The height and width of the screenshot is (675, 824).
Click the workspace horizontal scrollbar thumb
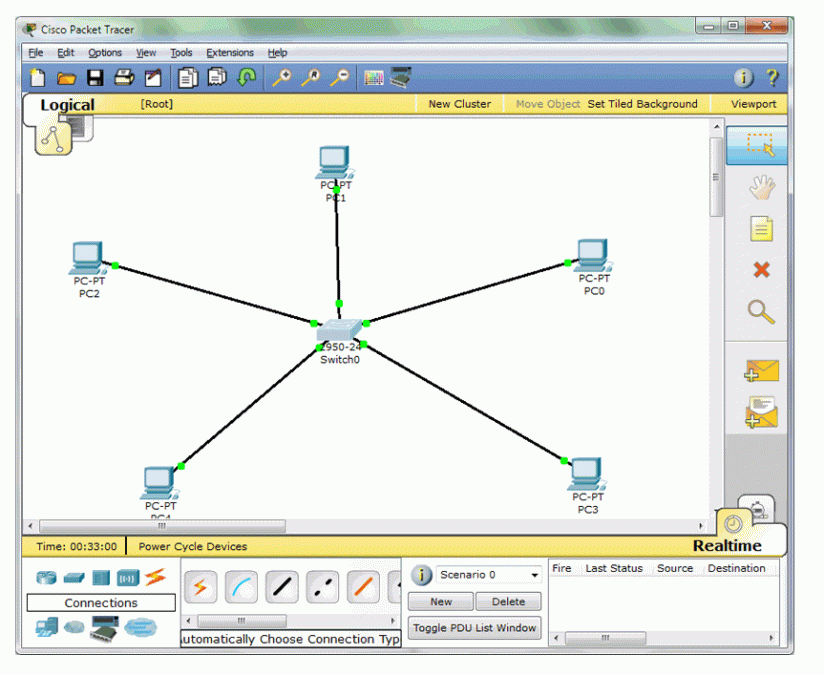162,526
